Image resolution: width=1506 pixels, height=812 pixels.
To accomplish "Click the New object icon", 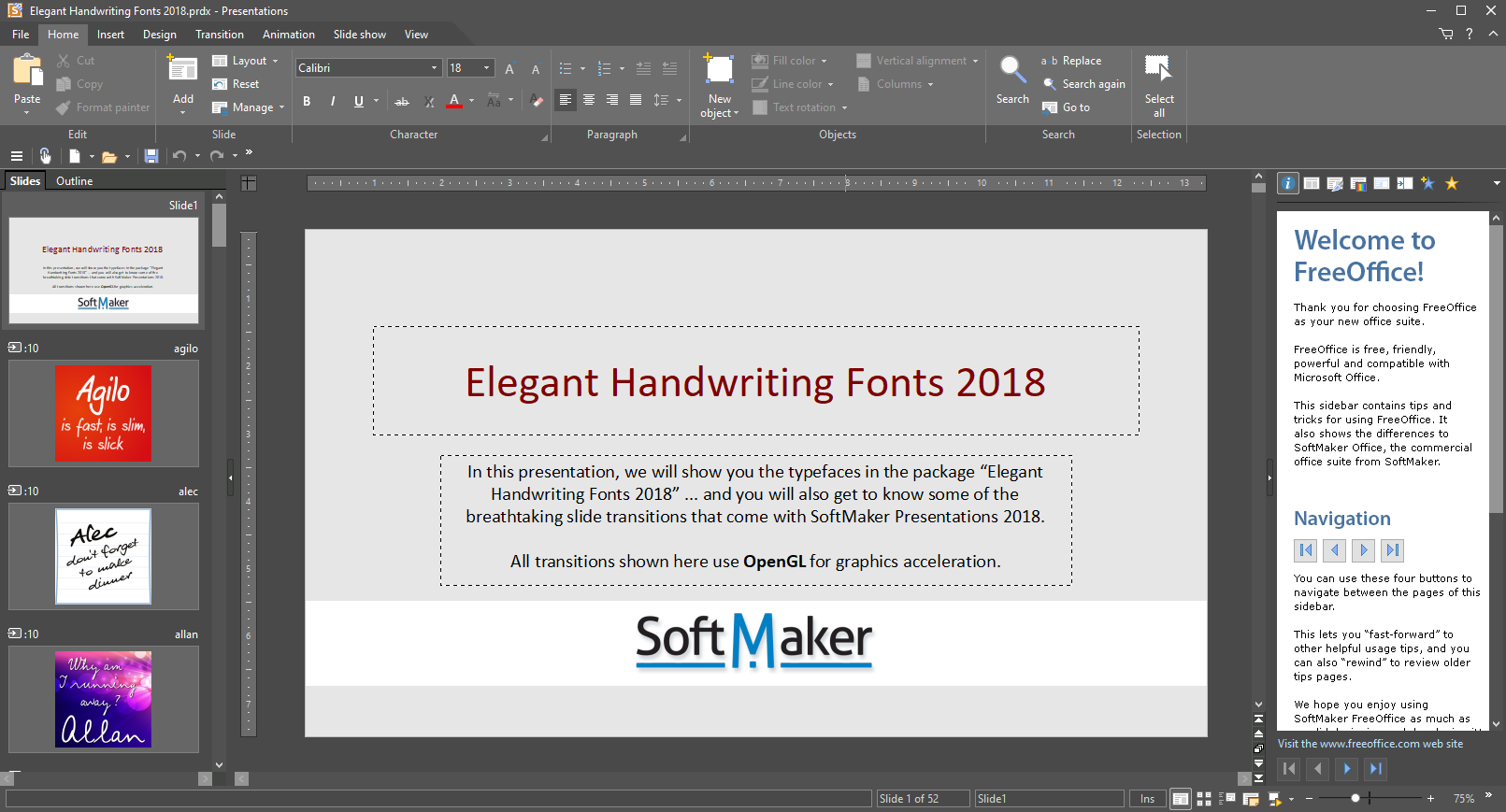I will (x=719, y=70).
